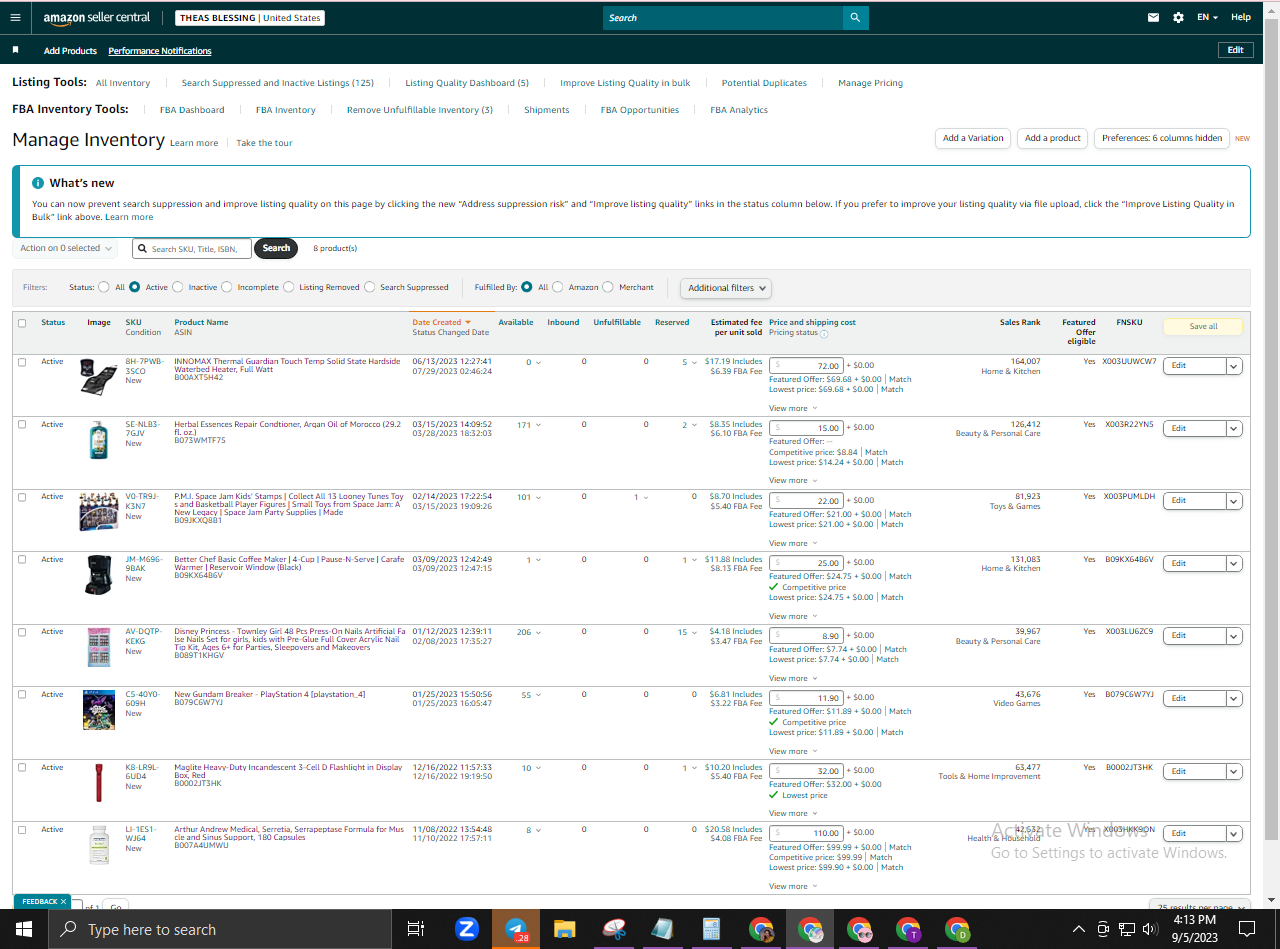Open Windows Start menu

[23, 929]
